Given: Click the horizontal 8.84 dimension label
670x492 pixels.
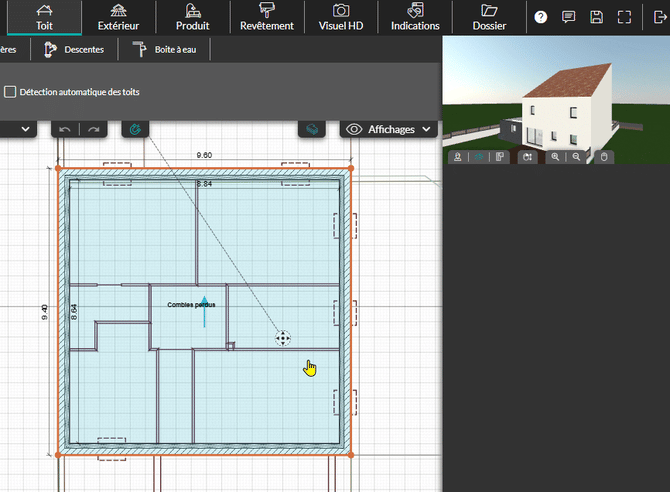Looking at the screenshot, I should coord(204,184).
